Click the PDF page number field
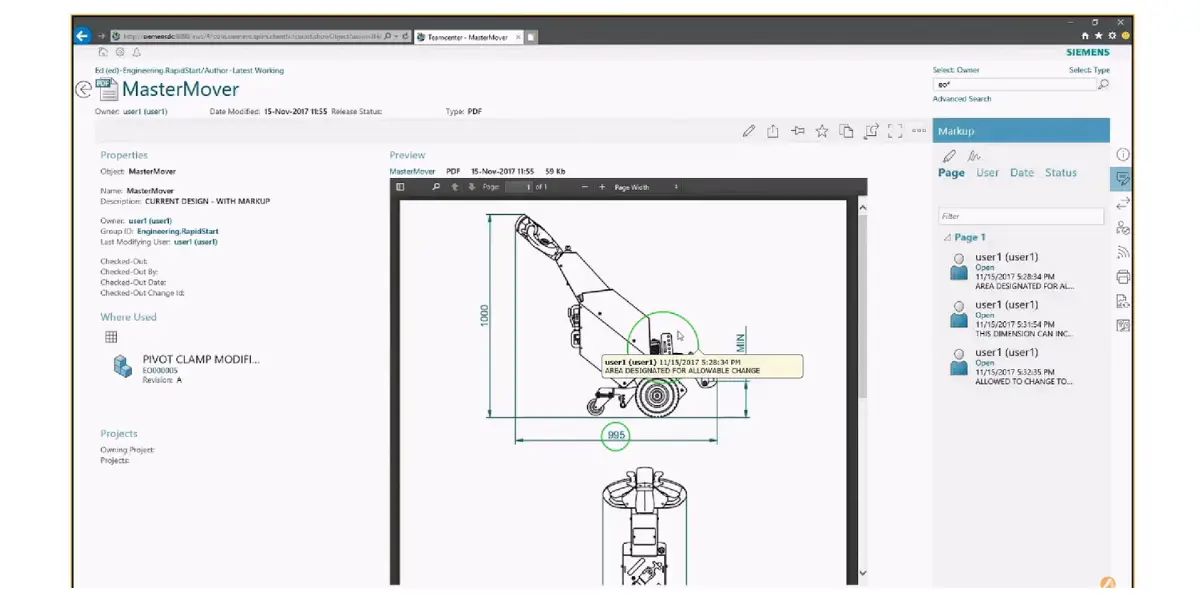 tap(518, 187)
